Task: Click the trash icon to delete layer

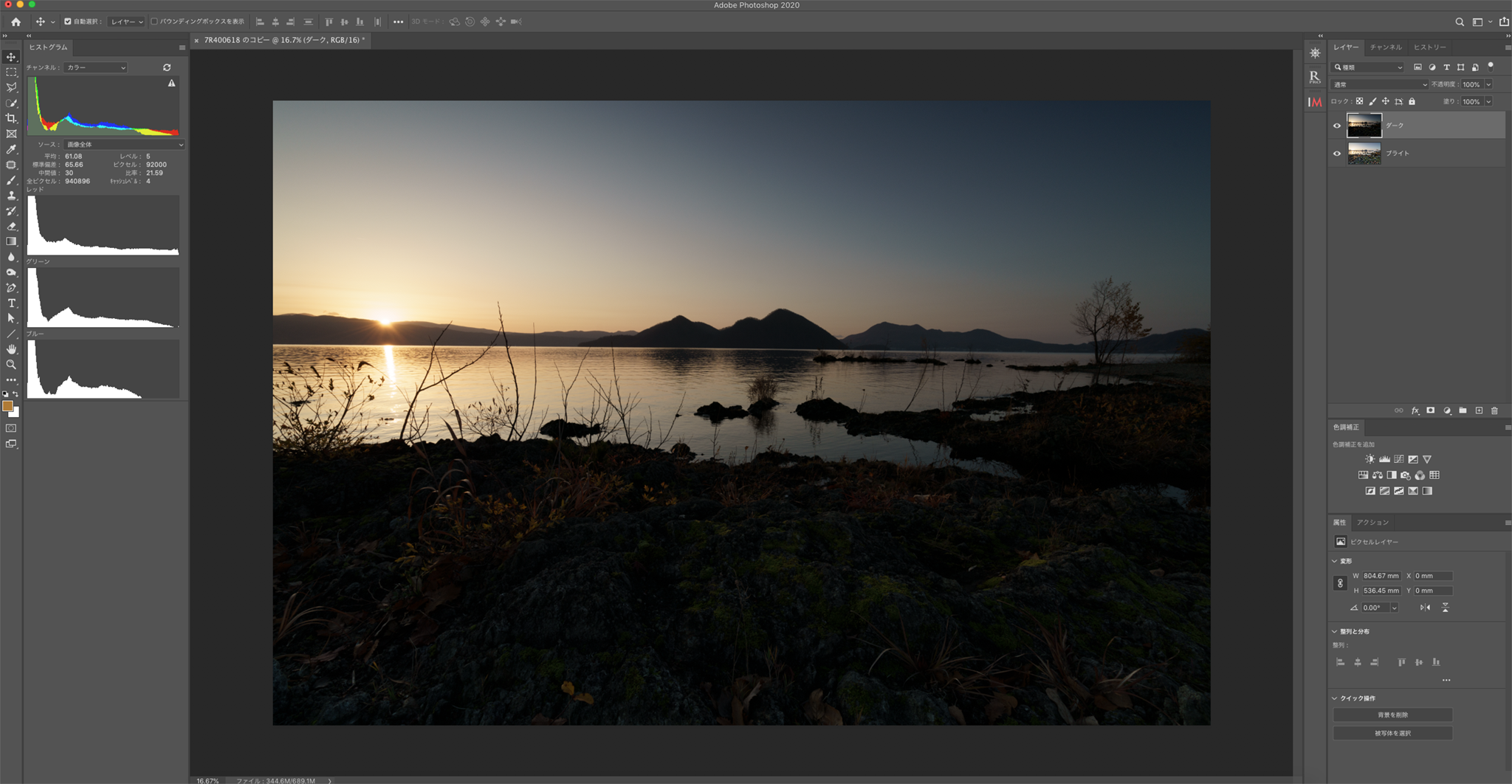Action: click(x=1494, y=410)
